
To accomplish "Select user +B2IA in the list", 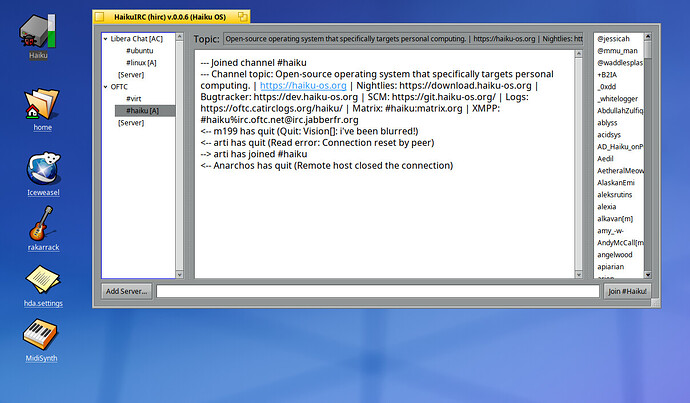I will (607, 75).
